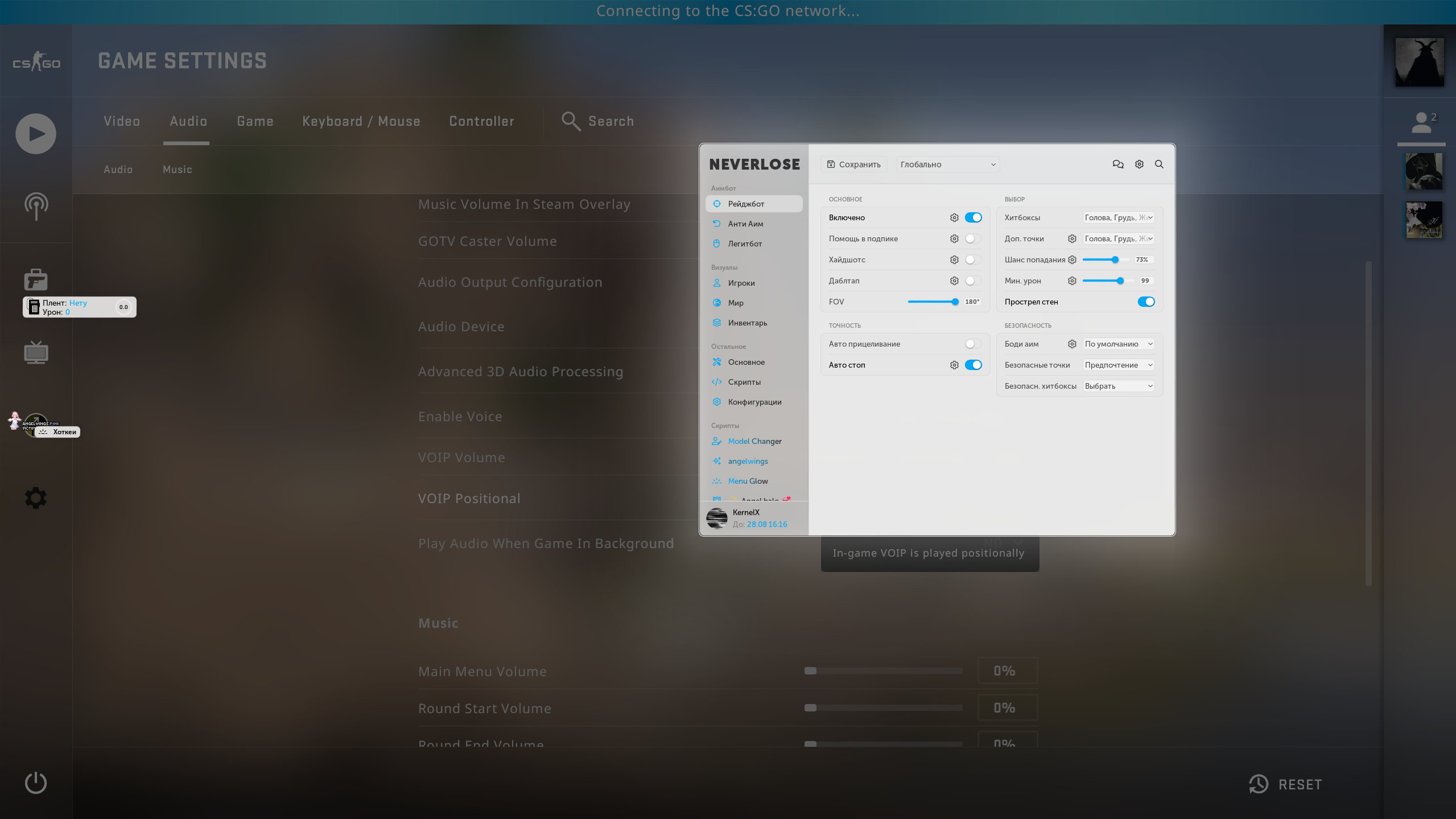Open the Глобально dropdown in Neverlose
1456x819 pixels.
coord(948,164)
